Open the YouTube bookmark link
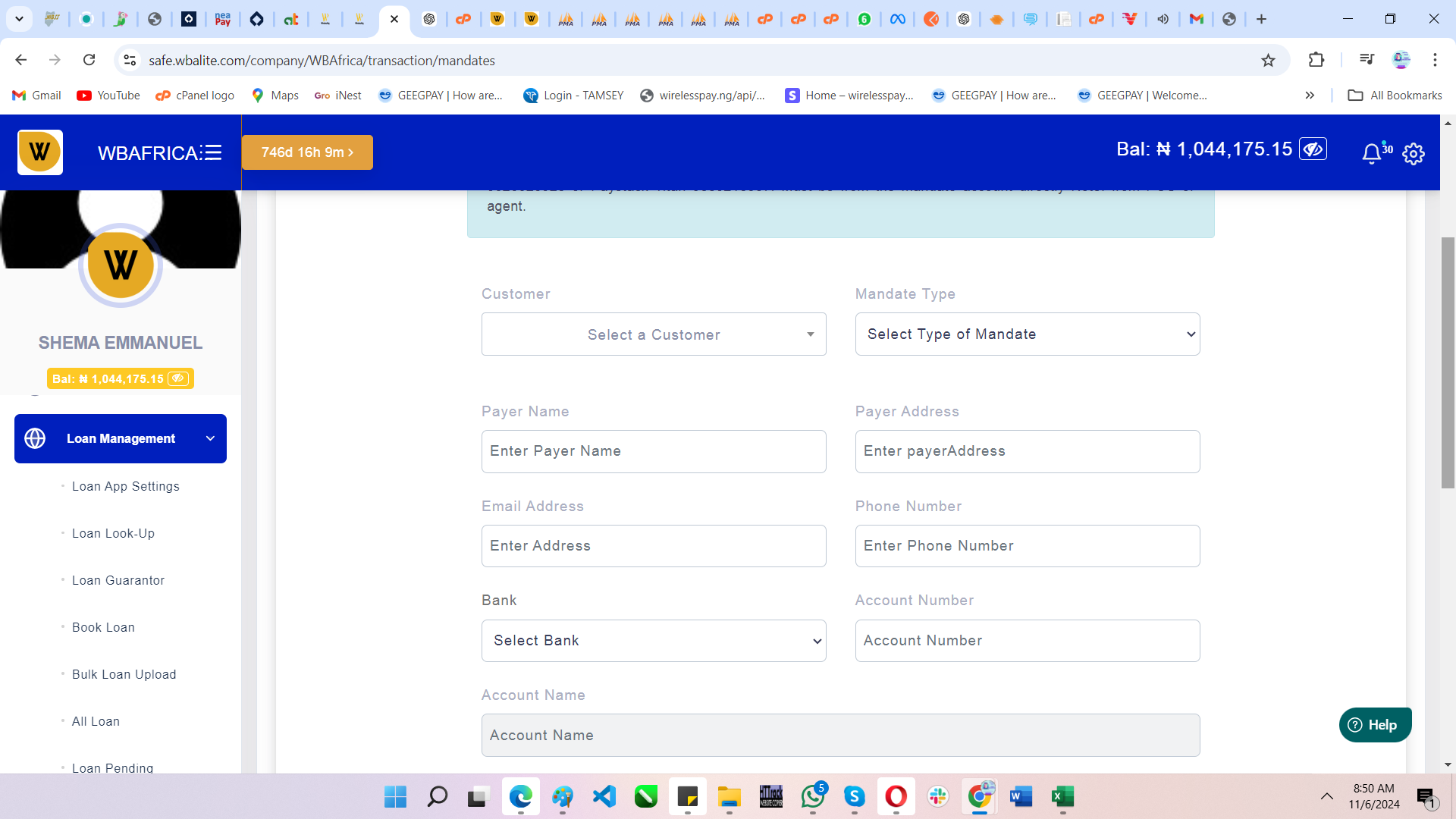The image size is (1456, 819). coord(108,96)
